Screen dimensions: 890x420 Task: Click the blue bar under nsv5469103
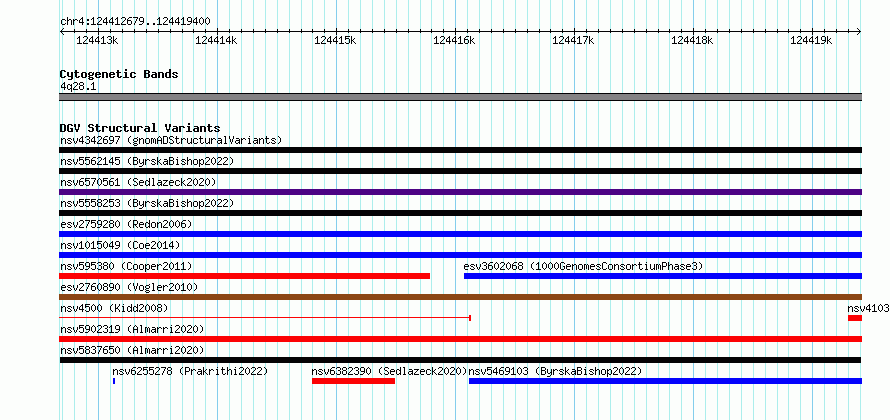pyautogui.click(x=665, y=381)
